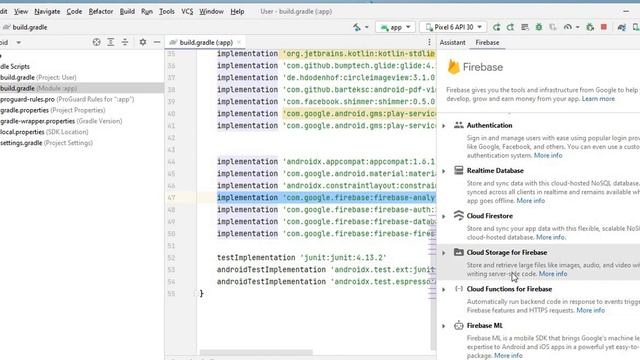Click the Apply Code Changes icon
This screenshot has width=640, height=360.
tap(510, 27)
